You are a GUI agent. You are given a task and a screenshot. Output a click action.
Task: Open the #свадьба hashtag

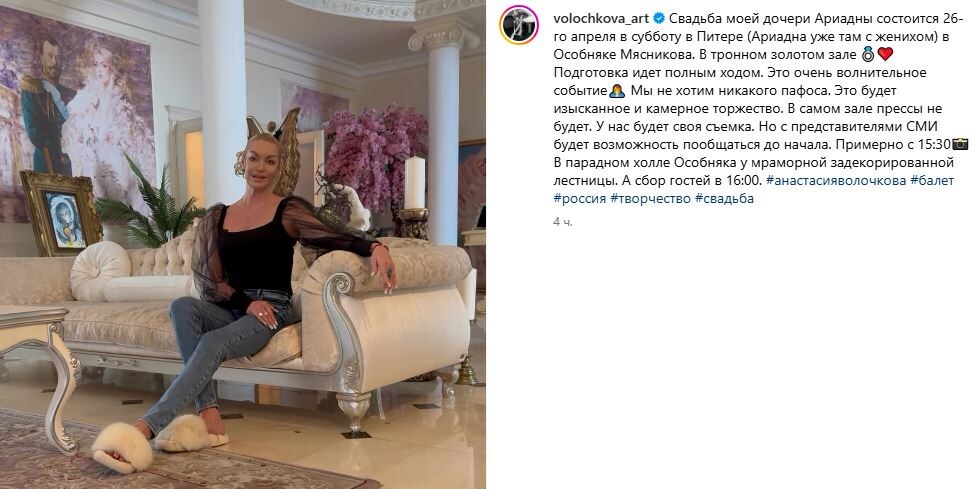point(724,198)
